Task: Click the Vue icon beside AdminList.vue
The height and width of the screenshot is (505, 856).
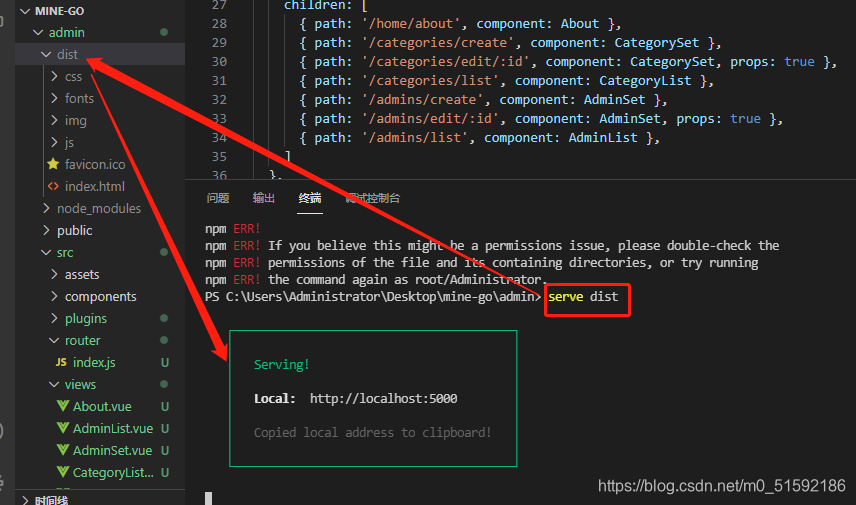Action: pos(63,428)
